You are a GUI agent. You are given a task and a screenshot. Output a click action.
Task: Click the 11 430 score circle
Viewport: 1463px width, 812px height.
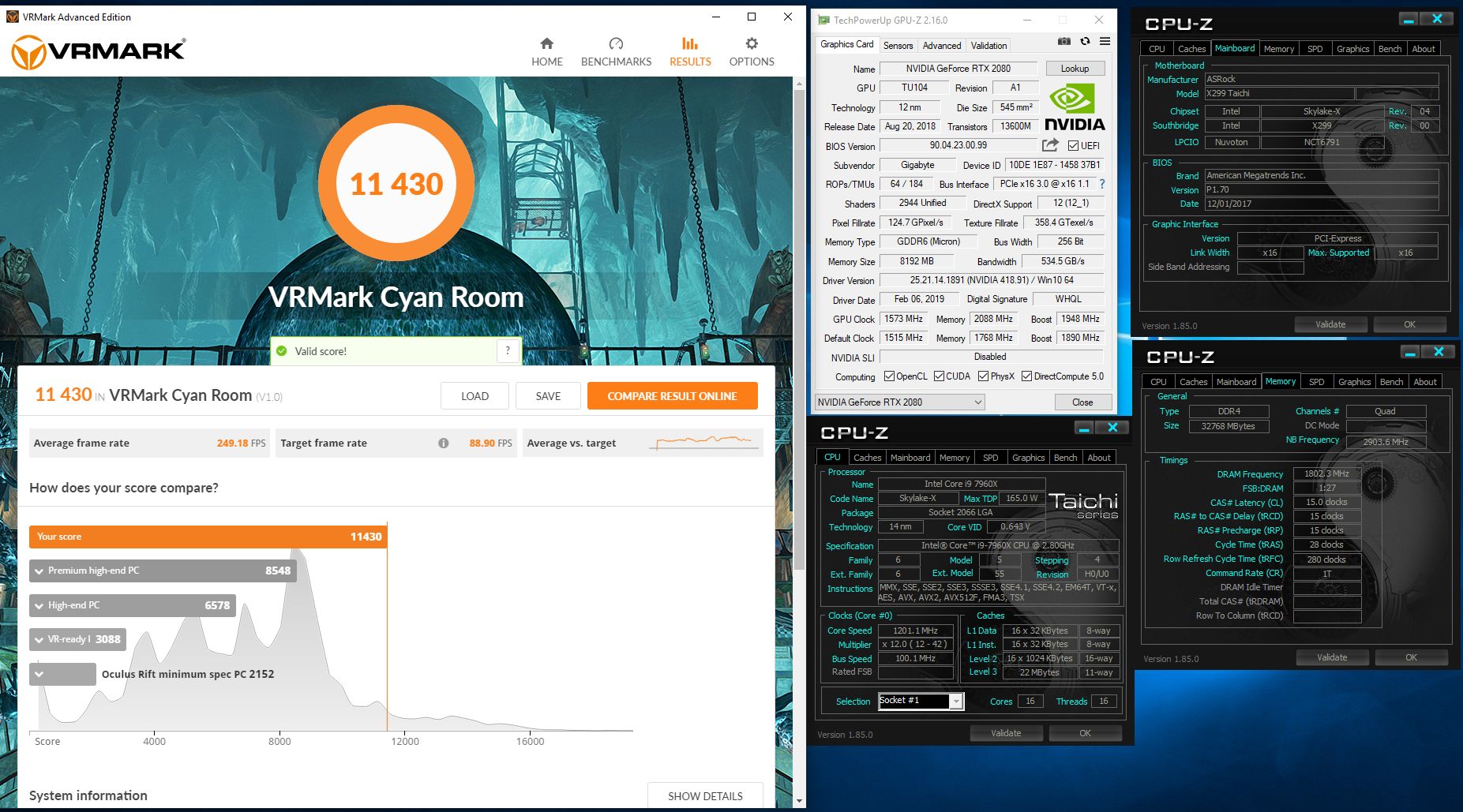[x=396, y=184]
